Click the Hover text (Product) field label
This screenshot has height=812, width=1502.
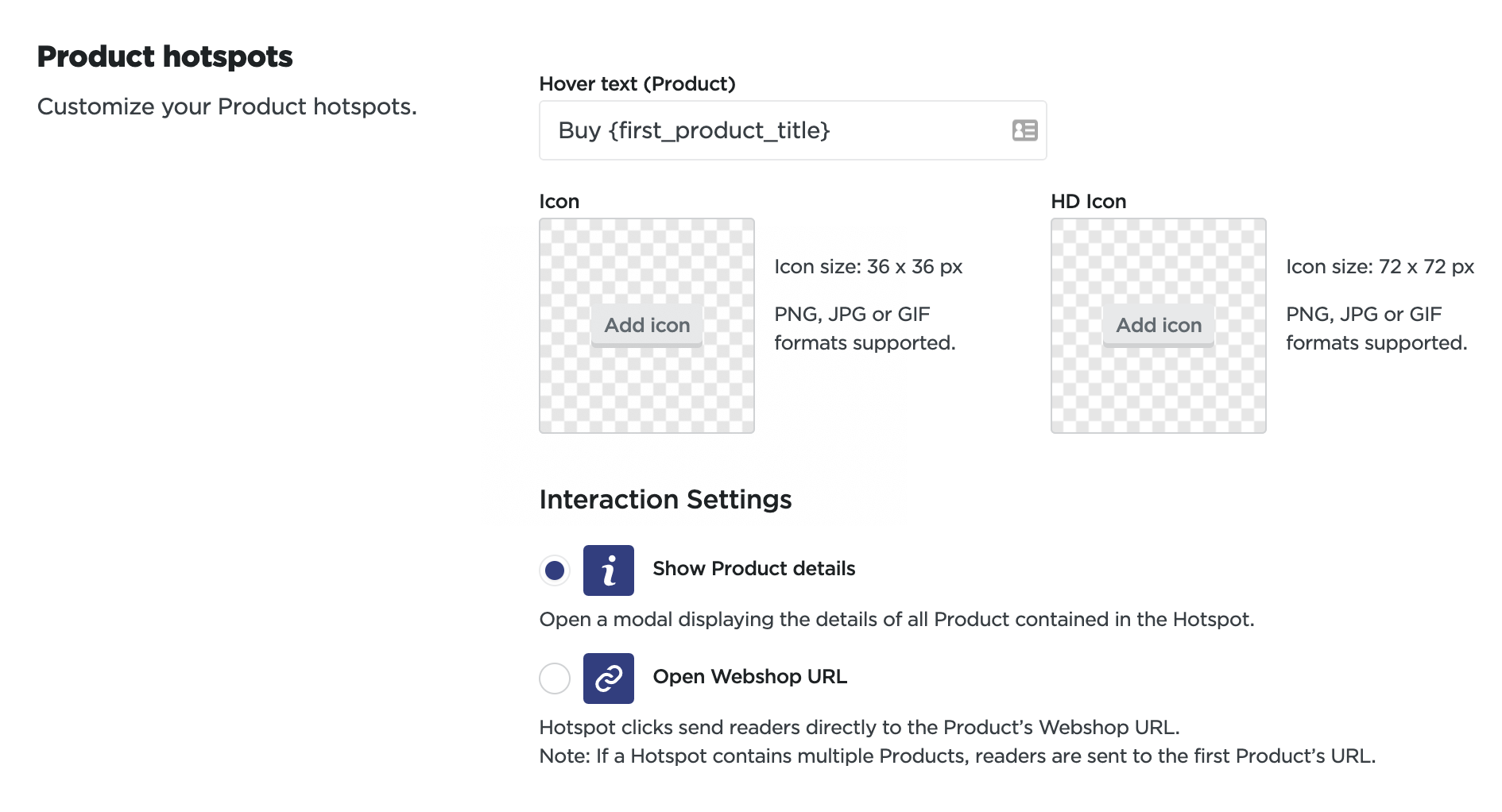pyautogui.click(x=637, y=84)
